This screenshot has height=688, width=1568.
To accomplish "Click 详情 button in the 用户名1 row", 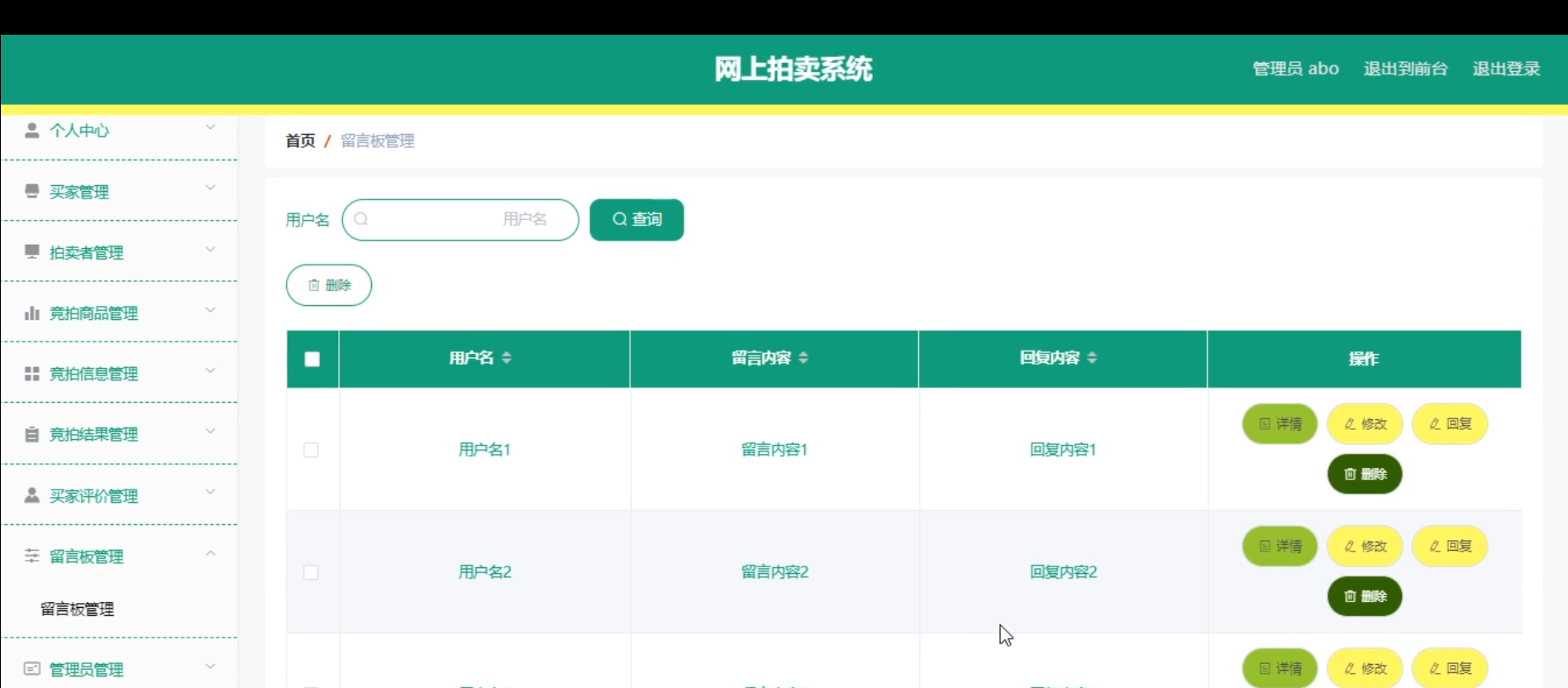I will pyautogui.click(x=1280, y=424).
